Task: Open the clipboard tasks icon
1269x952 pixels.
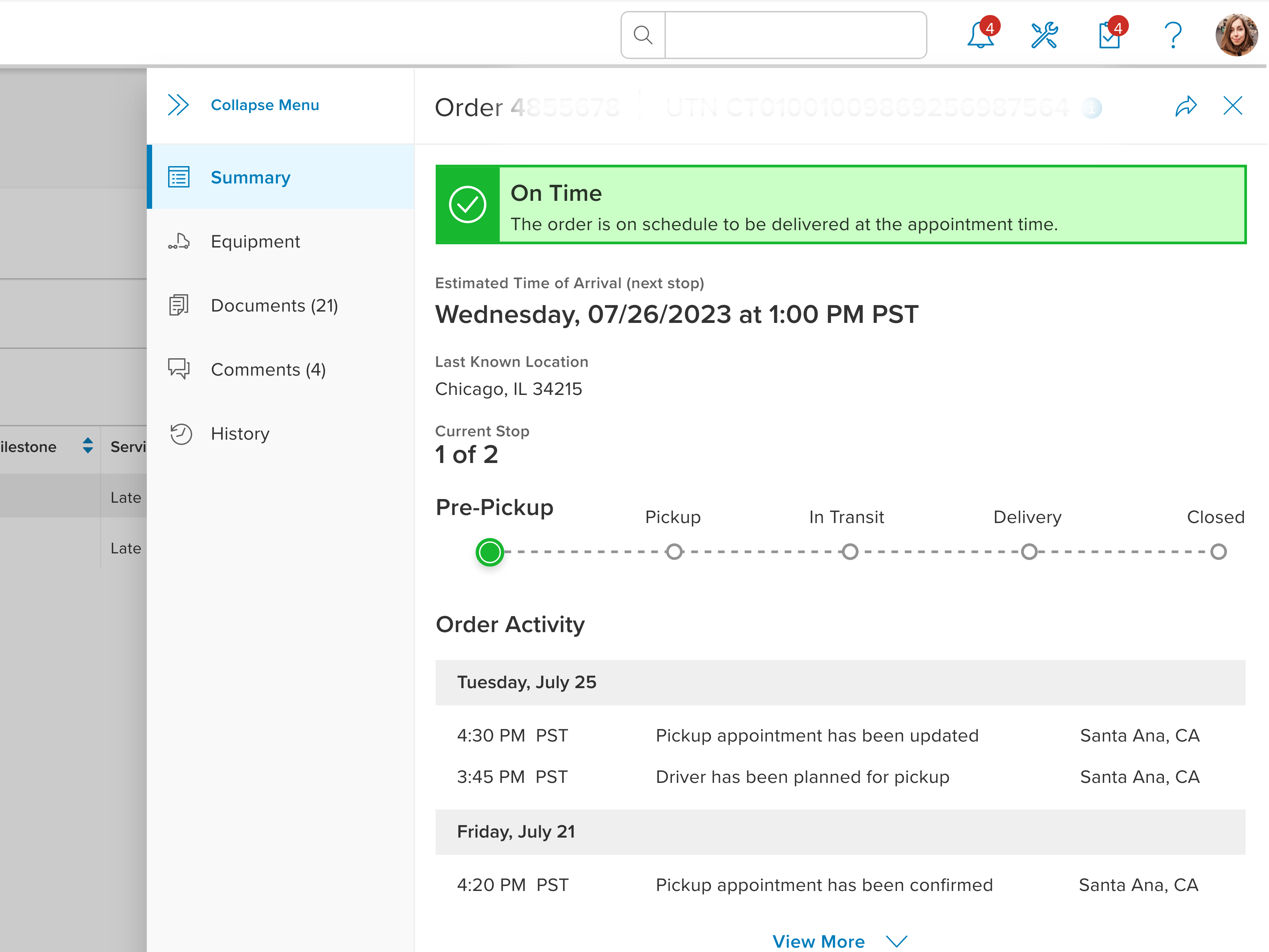Action: (x=1109, y=36)
